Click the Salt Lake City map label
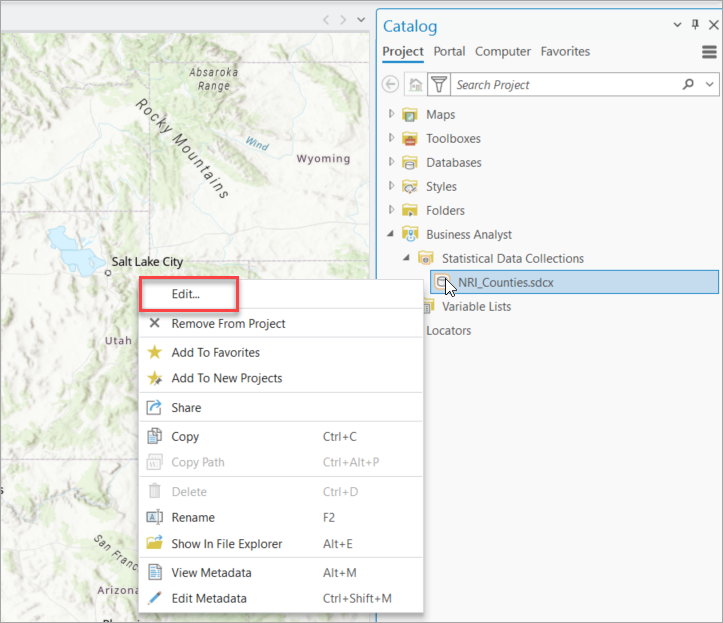The image size is (723, 623). click(x=148, y=261)
